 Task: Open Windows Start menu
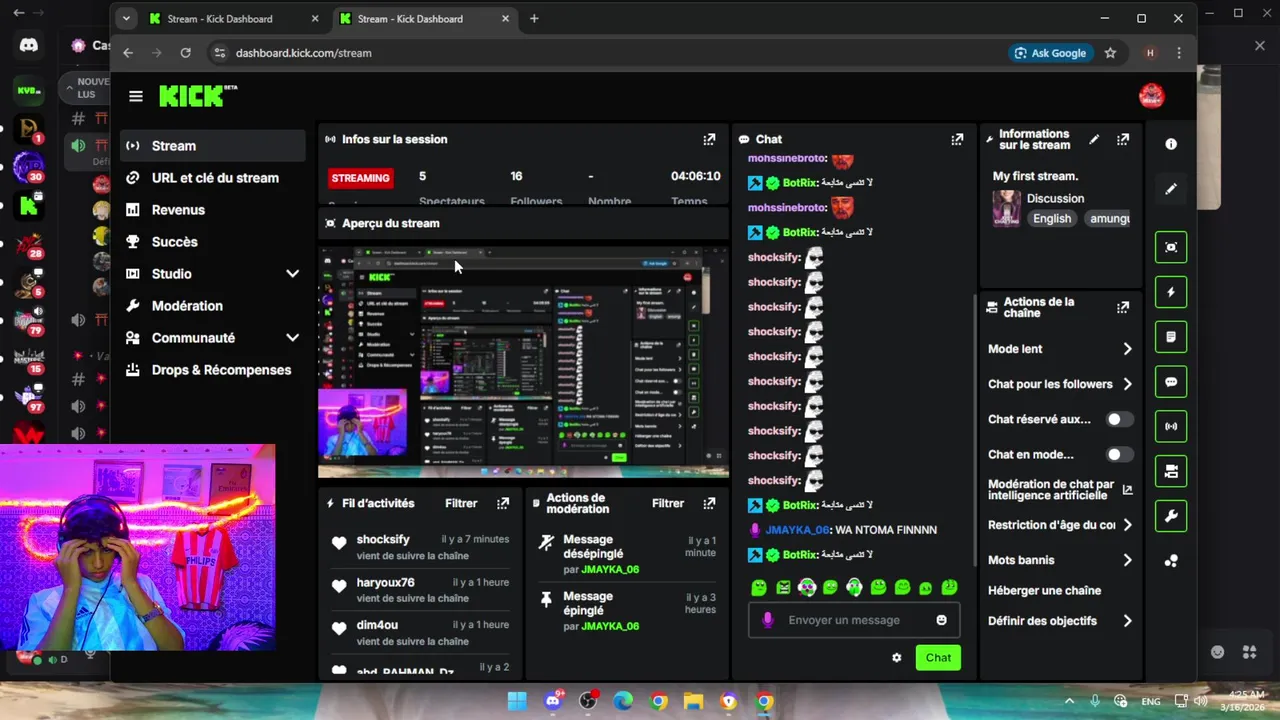pos(517,701)
